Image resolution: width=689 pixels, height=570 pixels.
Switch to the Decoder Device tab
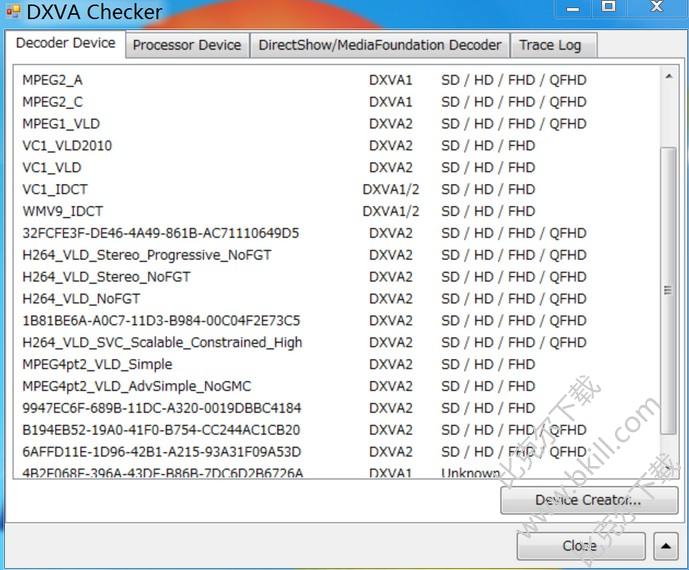click(65, 43)
